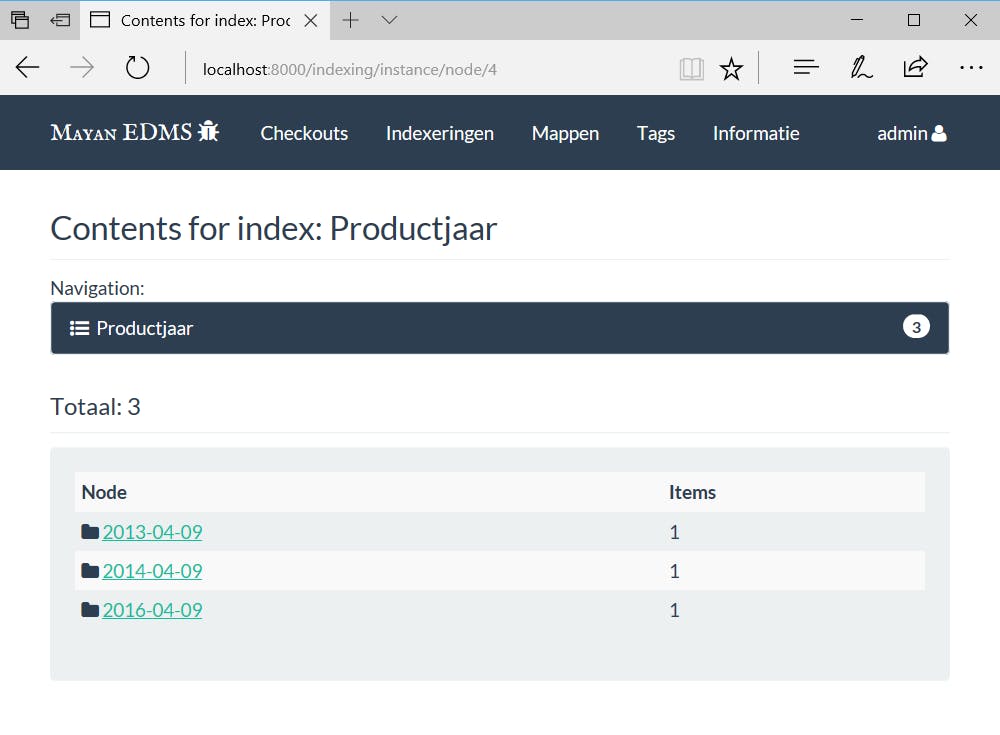Go to the Indexeringen menu
Image resolution: width=1000 pixels, height=735 pixels.
pos(440,133)
